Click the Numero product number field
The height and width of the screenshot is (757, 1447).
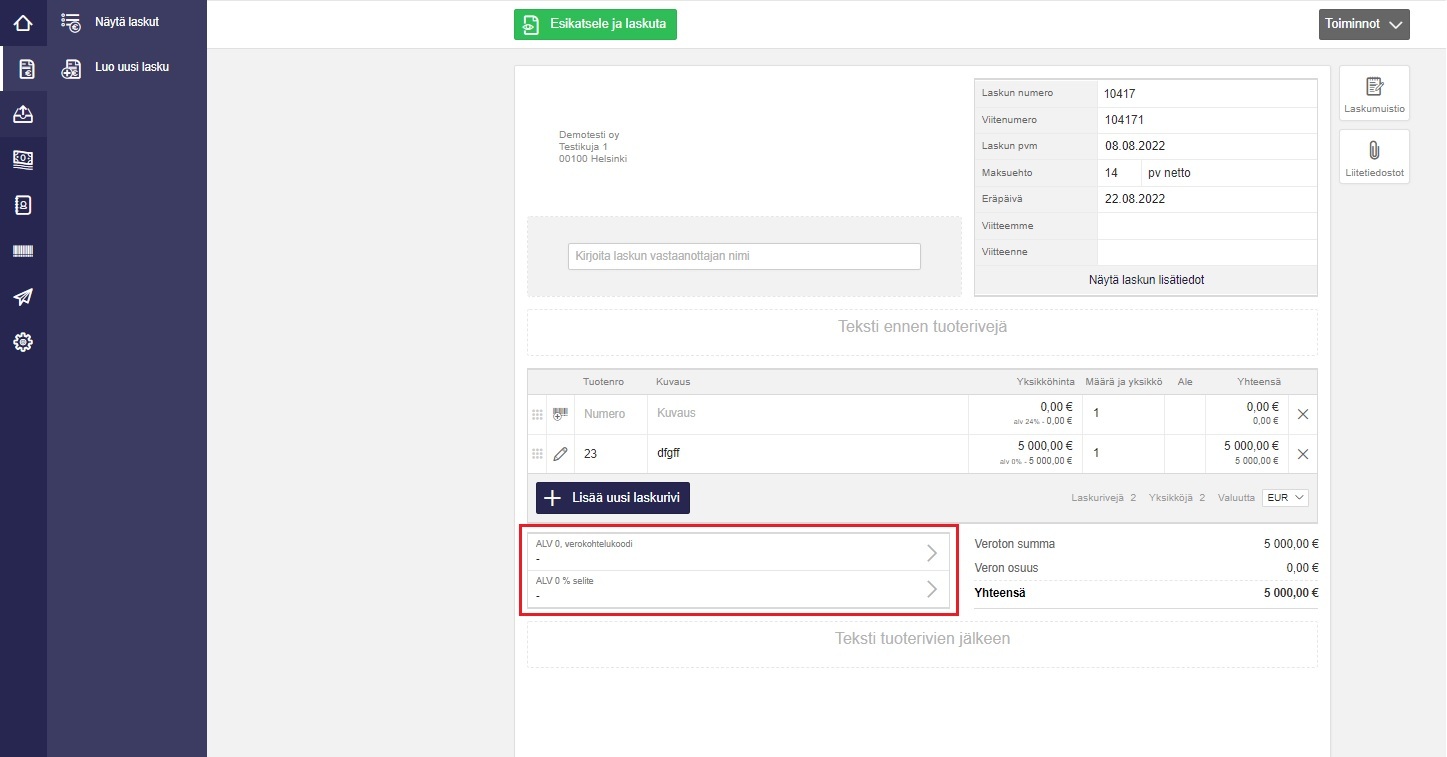[611, 414]
